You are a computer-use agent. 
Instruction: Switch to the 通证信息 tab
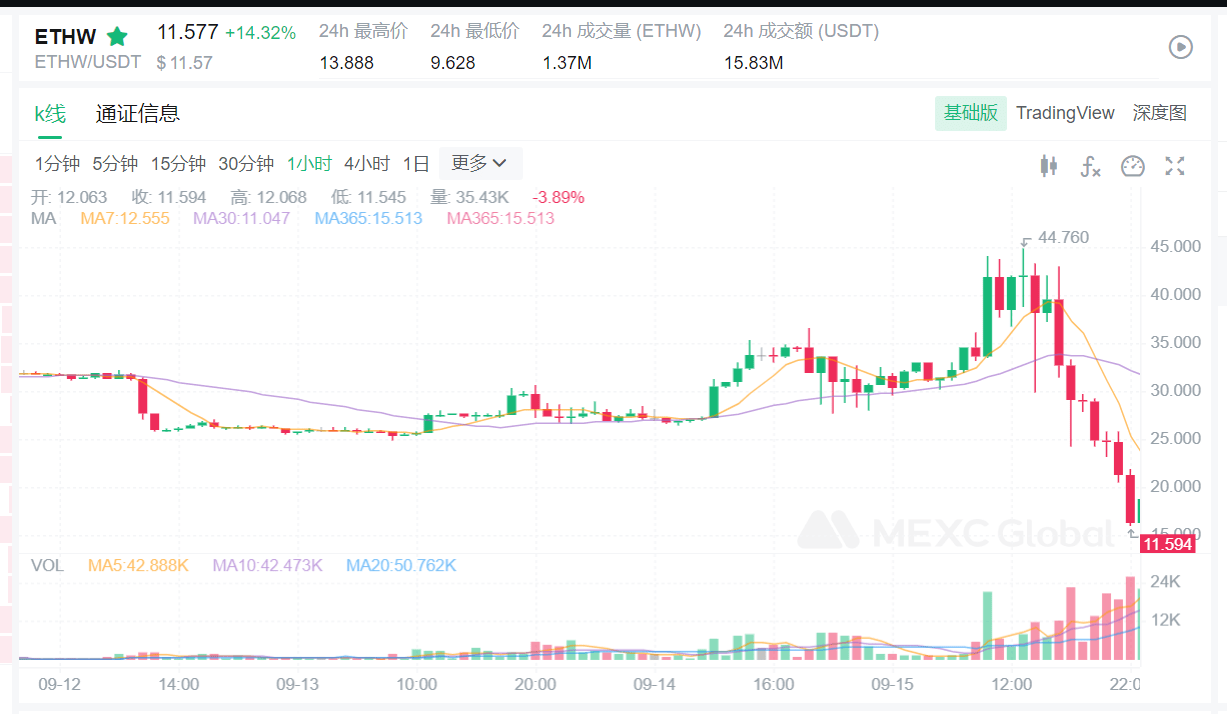(x=138, y=113)
